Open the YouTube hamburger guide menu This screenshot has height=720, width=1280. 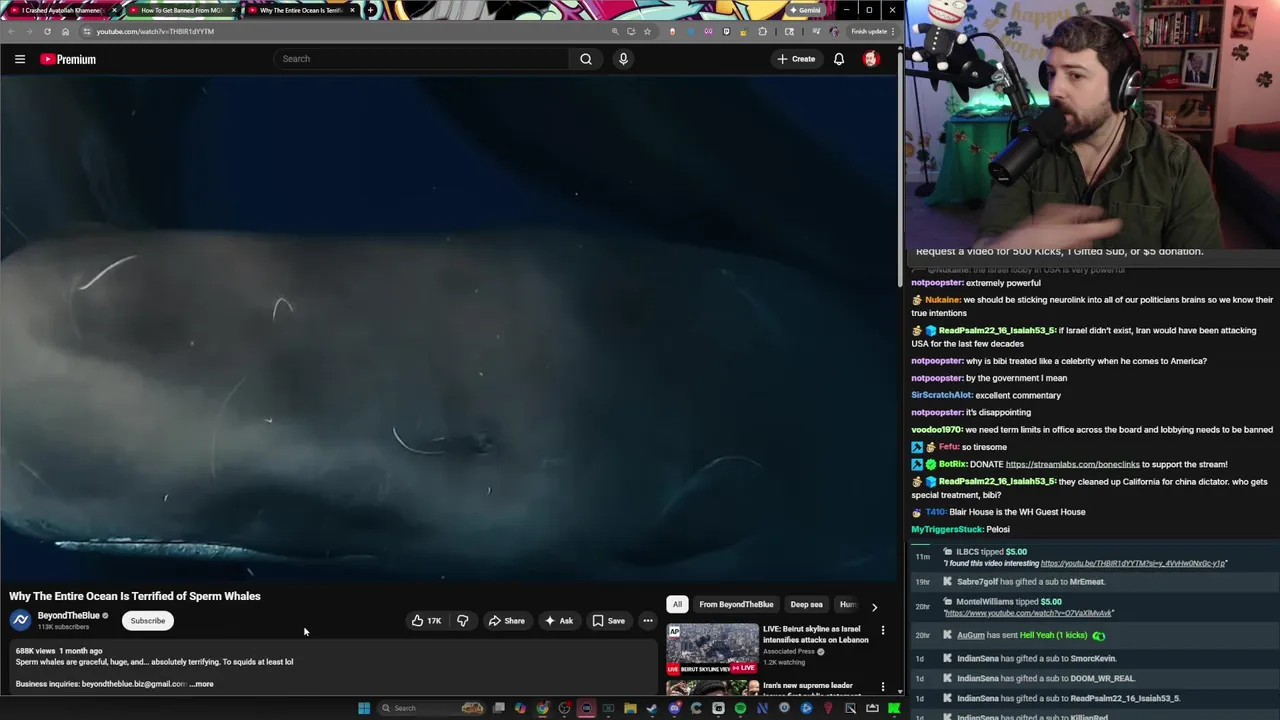point(19,59)
